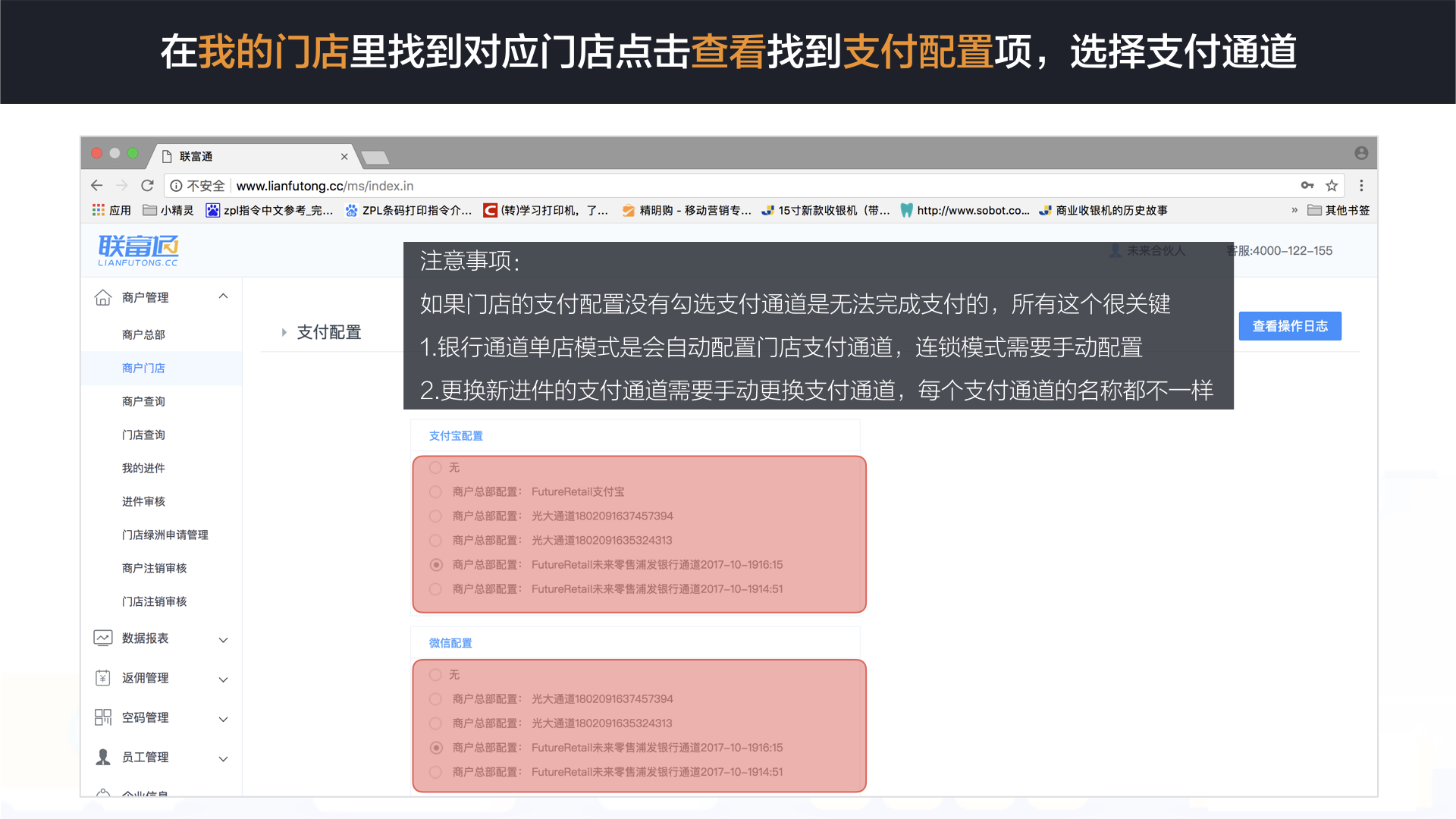The width and height of the screenshot is (1456, 819).
Task: Open a new browser tab
Action: tap(375, 157)
